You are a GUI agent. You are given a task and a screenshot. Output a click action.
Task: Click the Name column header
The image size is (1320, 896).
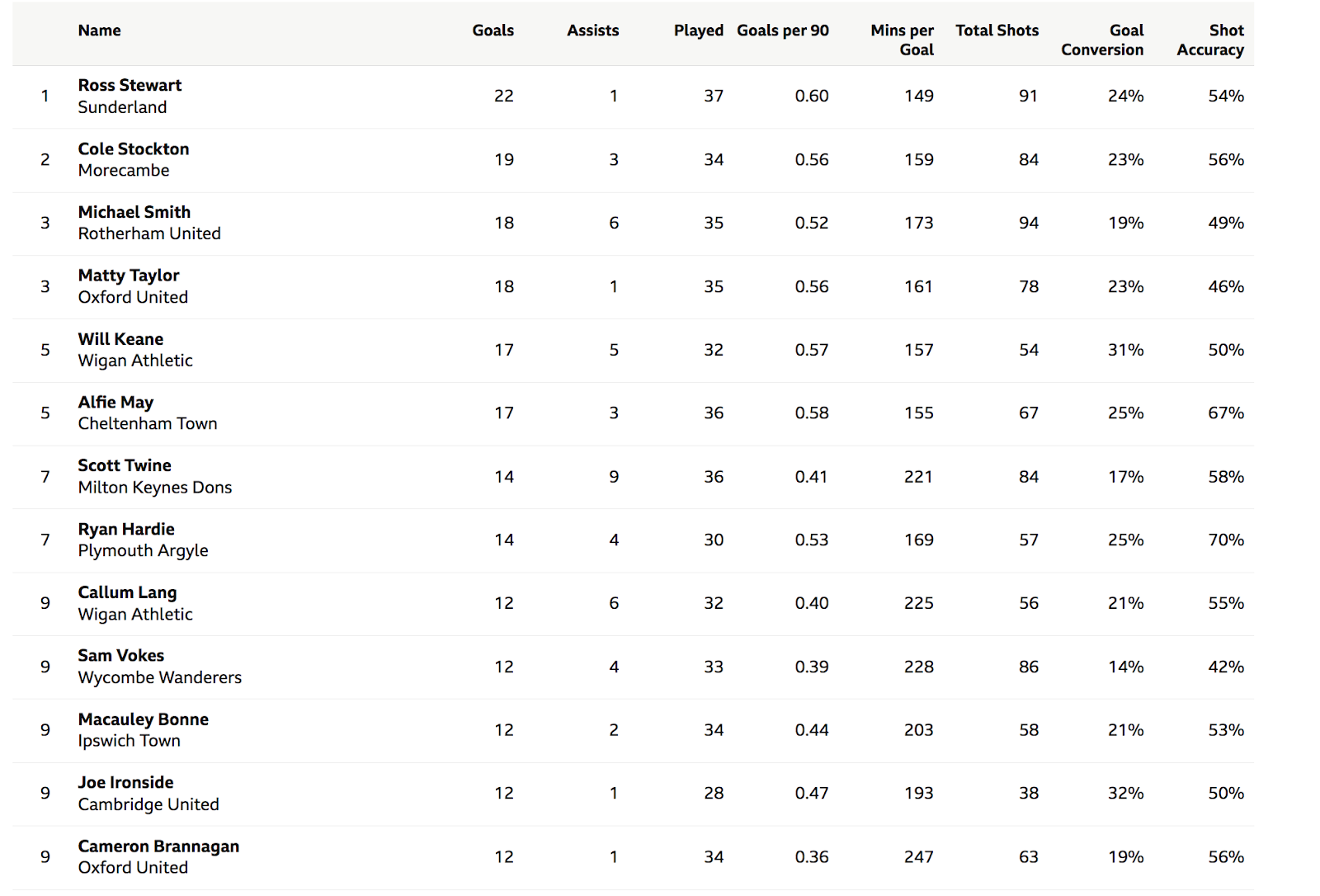[99, 31]
